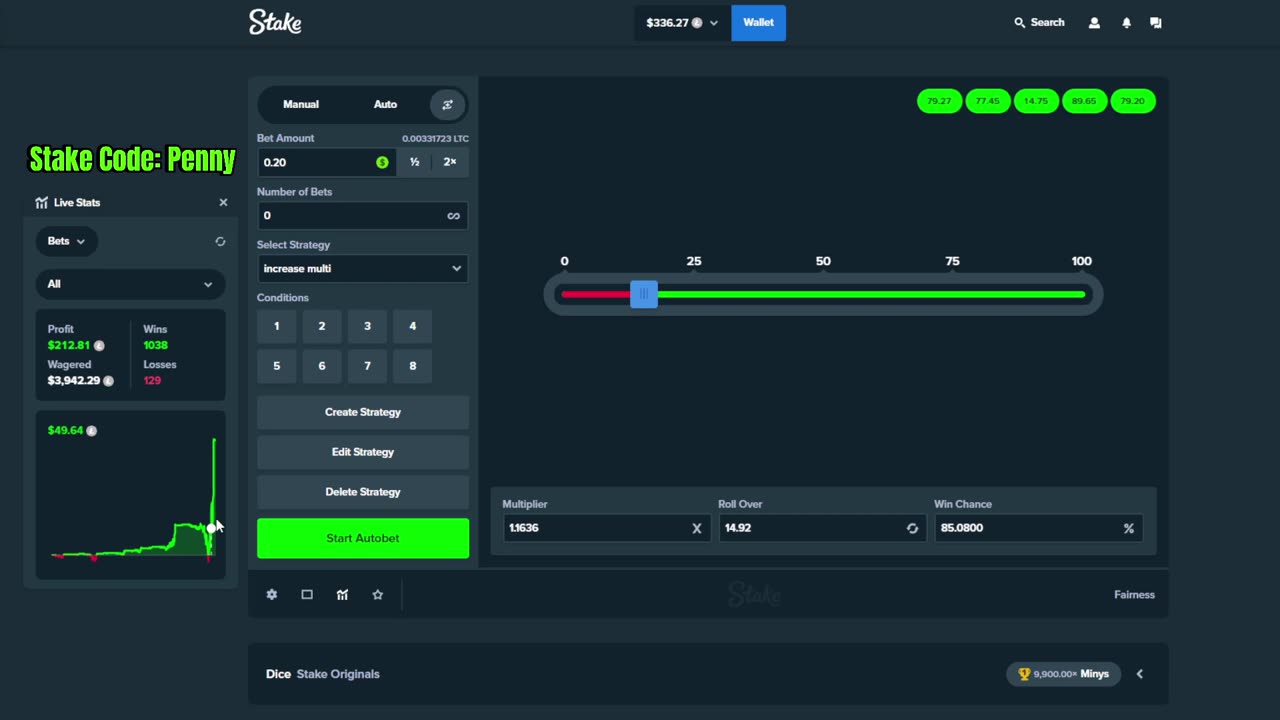Open the Wallet
The image size is (1280, 720).
[758, 22]
